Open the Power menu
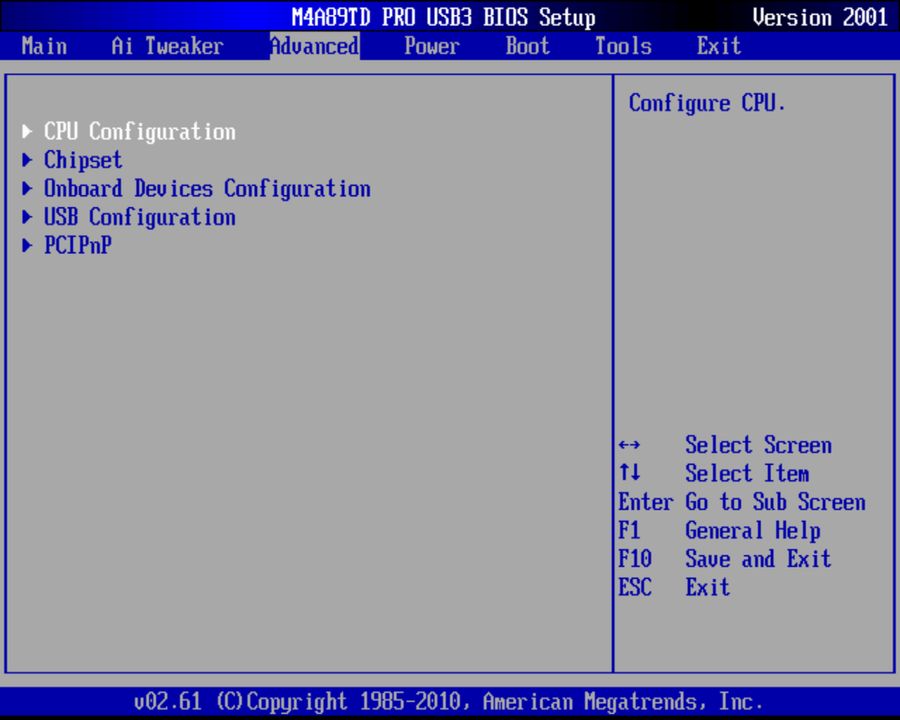900x720 pixels. 431,46
